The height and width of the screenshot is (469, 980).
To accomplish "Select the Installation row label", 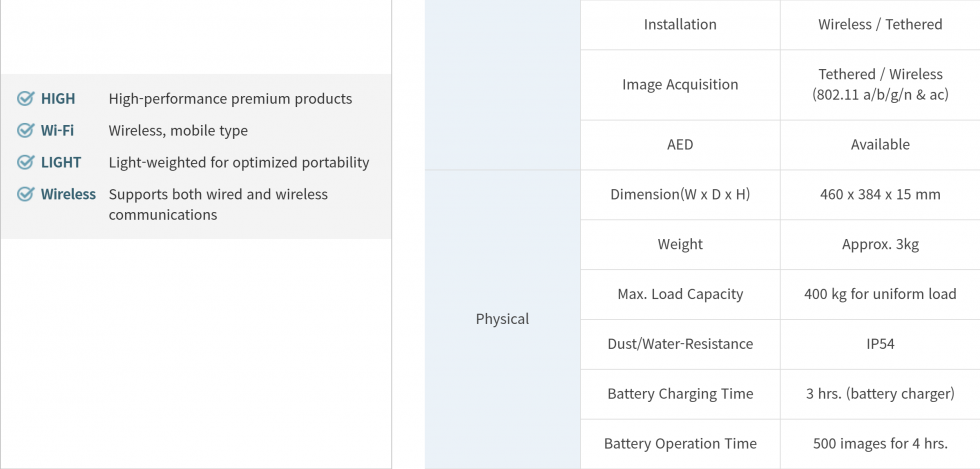I will pyautogui.click(x=680, y=25).
